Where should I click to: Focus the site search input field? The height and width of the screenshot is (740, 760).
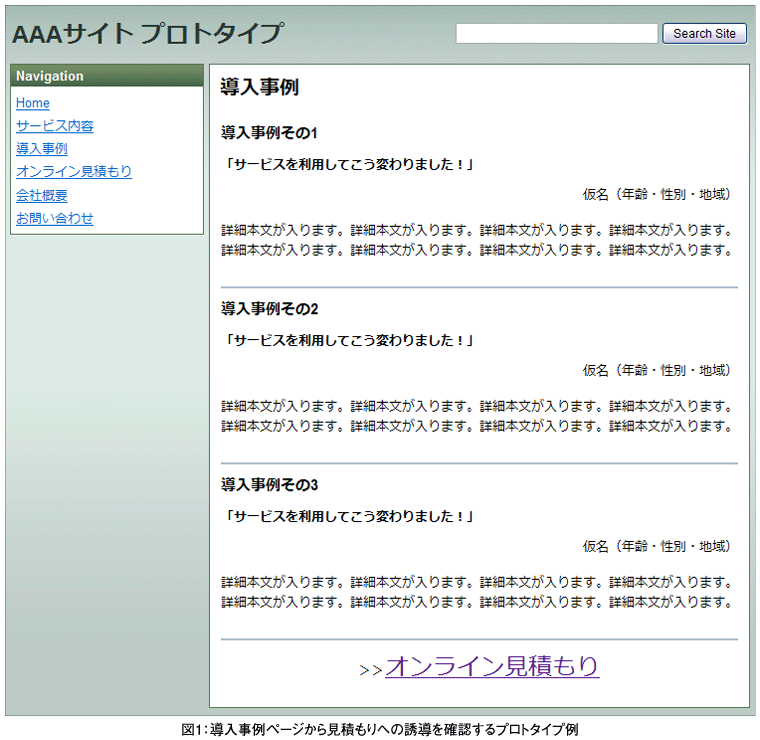point(556,33)
